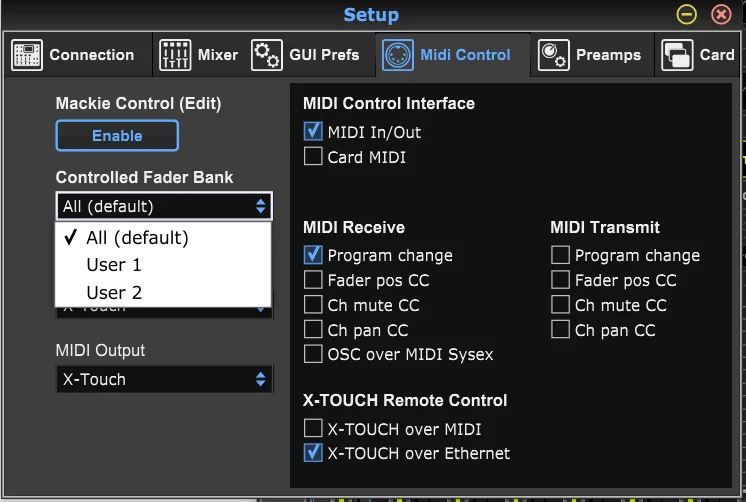This screenshot has width=746, height=502.
Task: Enable the Card MIDI checkbox
Action: [x=313, y=157]
